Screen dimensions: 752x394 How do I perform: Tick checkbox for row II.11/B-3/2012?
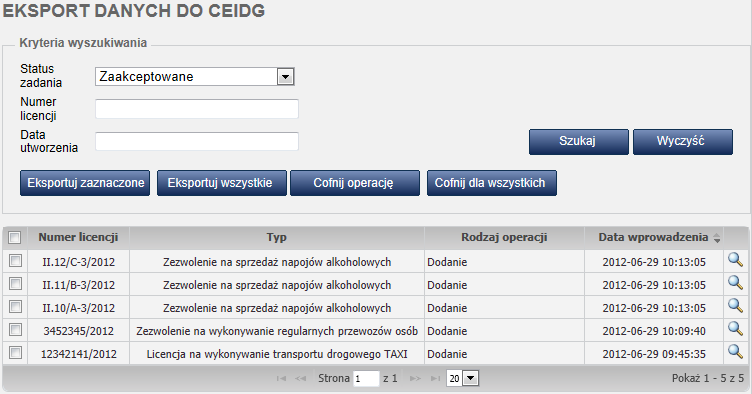tap(15, 284)
